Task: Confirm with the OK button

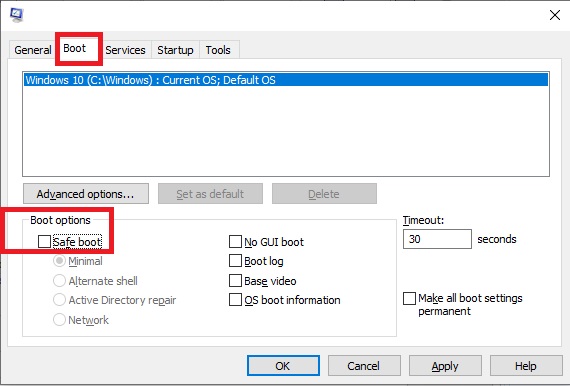Action: click(283, 366)
